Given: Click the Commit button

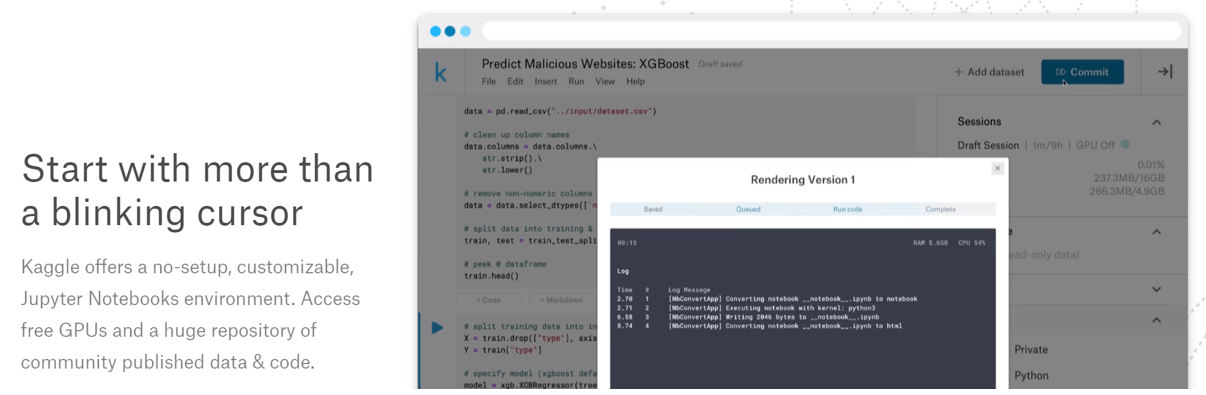Looking at the screenshot, I should [x=1082, y=72].
